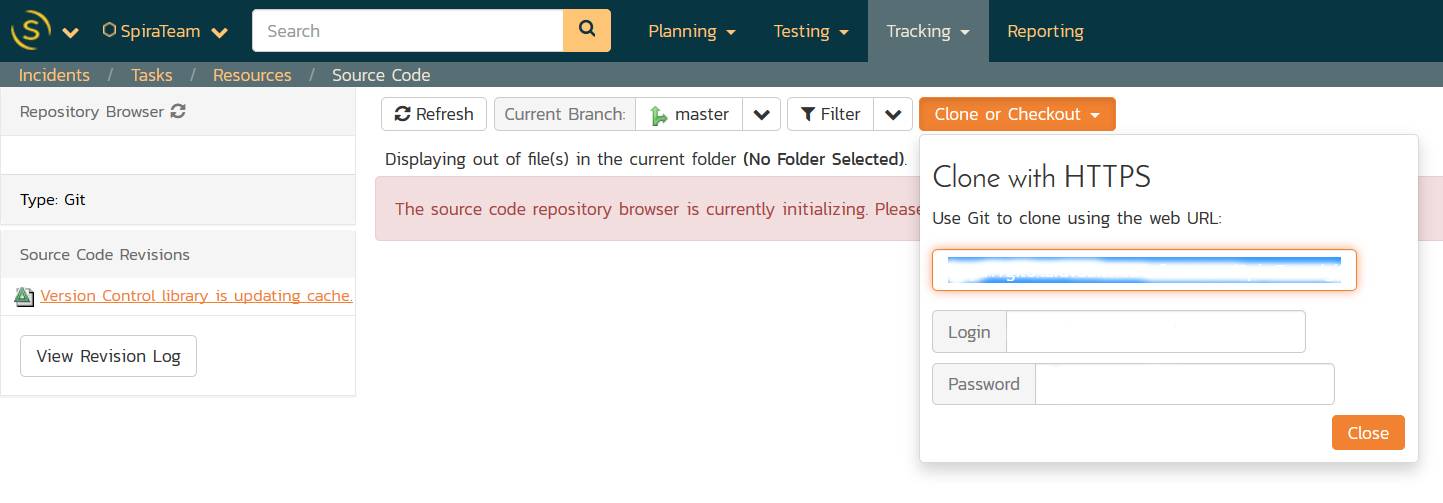This screenshot has width=1443, height=503.
Task: Click the Filter funnel button
Action: pyautogui.click(x=830, y=114)
